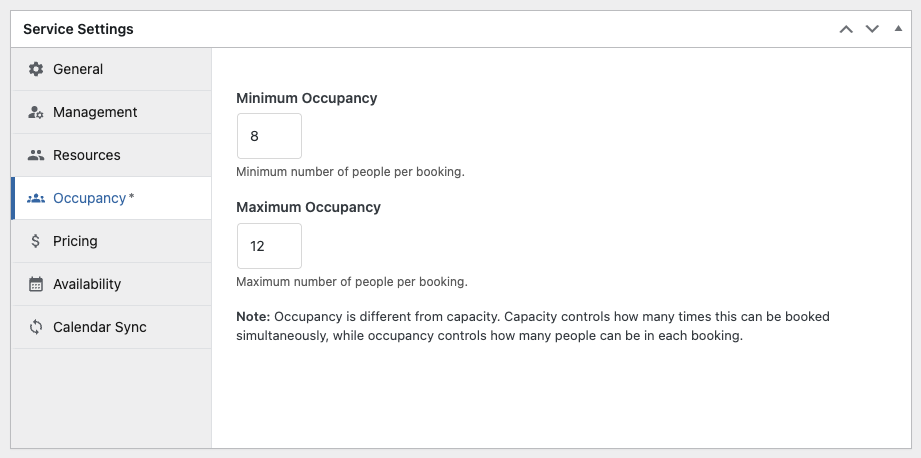Collapse the Service Settings panel triangle toggle
This screenshot has width=921, height=458.
tap(897, 29)
